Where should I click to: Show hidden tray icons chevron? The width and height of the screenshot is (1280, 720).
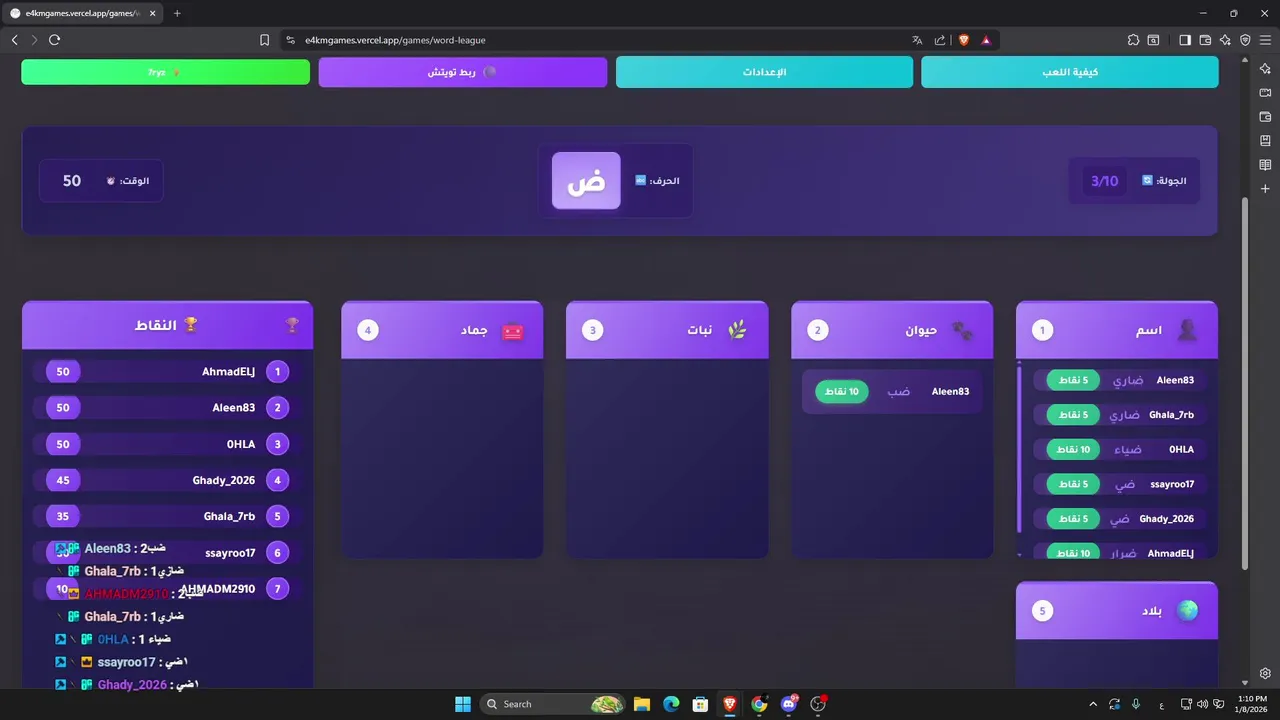click(1093, 704)
